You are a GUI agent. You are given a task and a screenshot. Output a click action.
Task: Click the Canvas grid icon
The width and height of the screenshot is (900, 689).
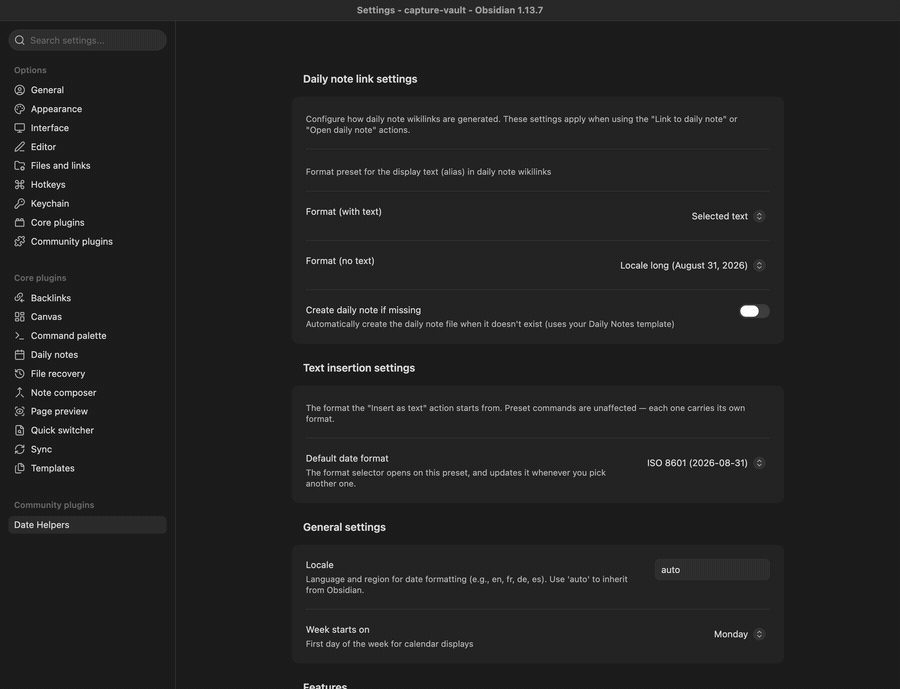[20, 317]
